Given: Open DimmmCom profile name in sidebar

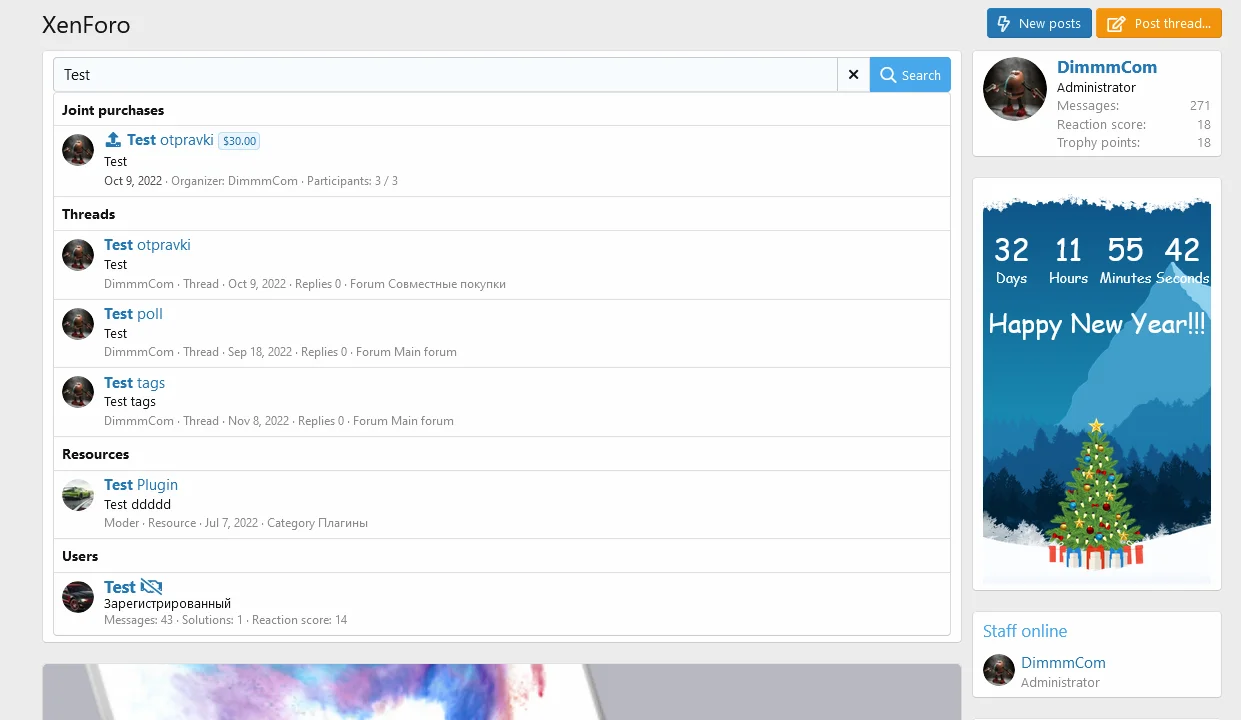Looking at the screenshot, I should click(x=1106, y=67).
